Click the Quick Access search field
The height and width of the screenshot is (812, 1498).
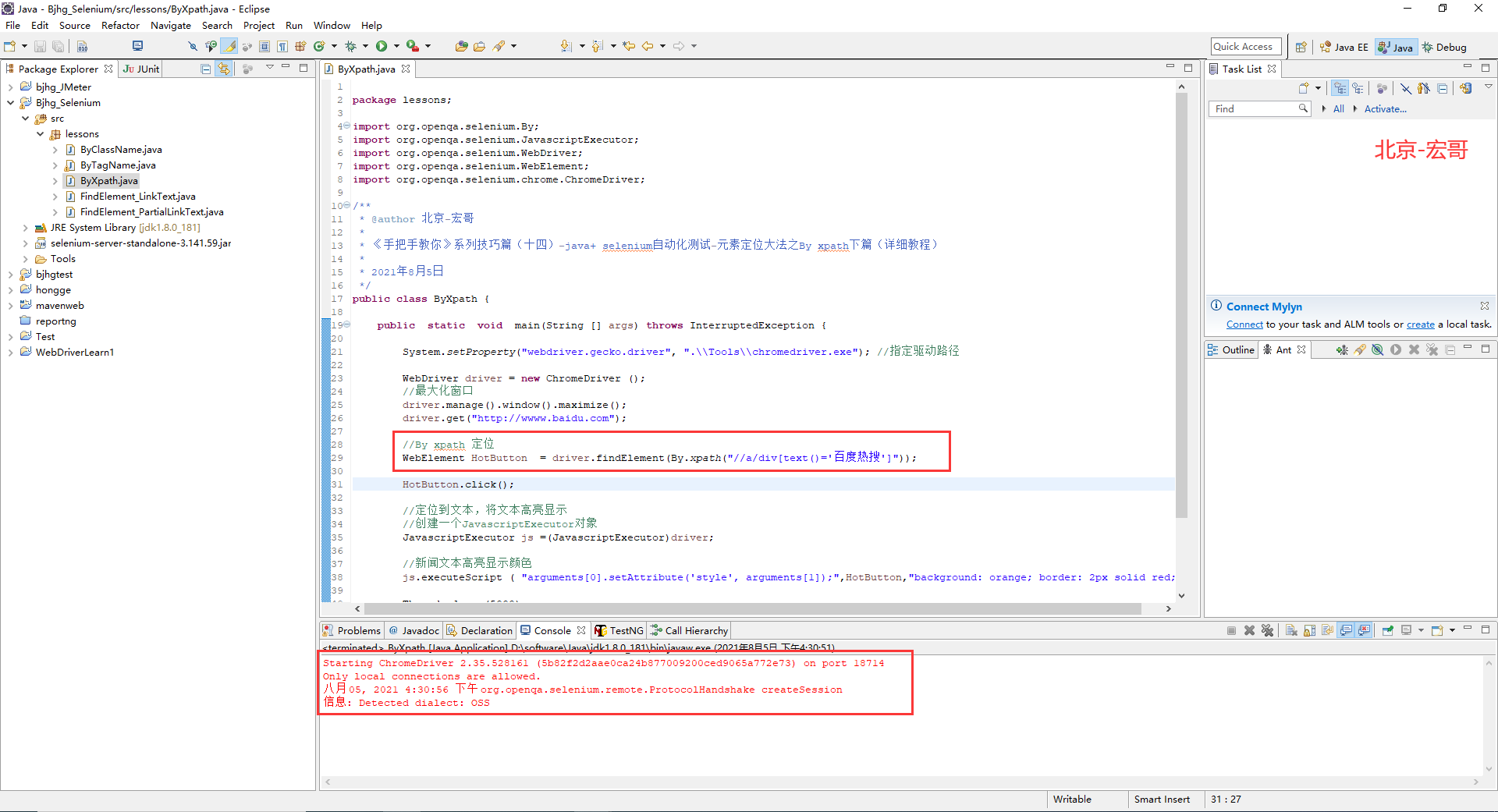(1246, 47)
